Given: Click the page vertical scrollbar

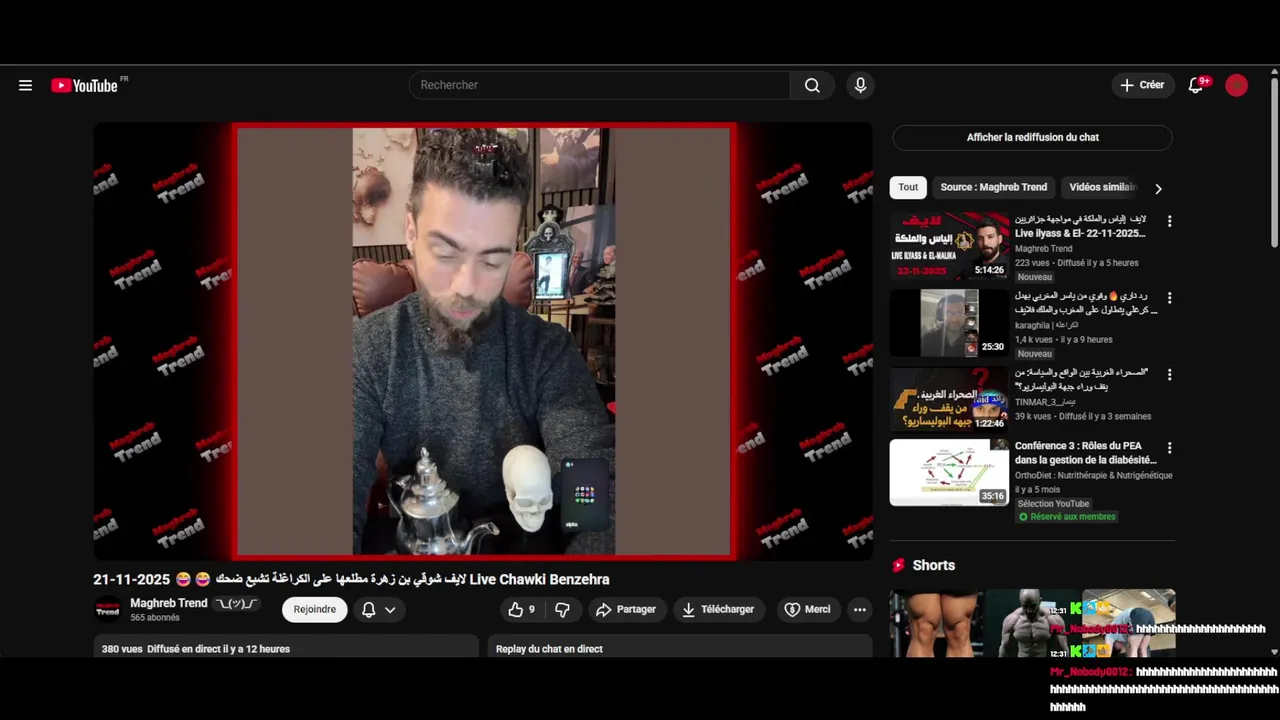Looking at the screenshot, I should (1273, 160).
